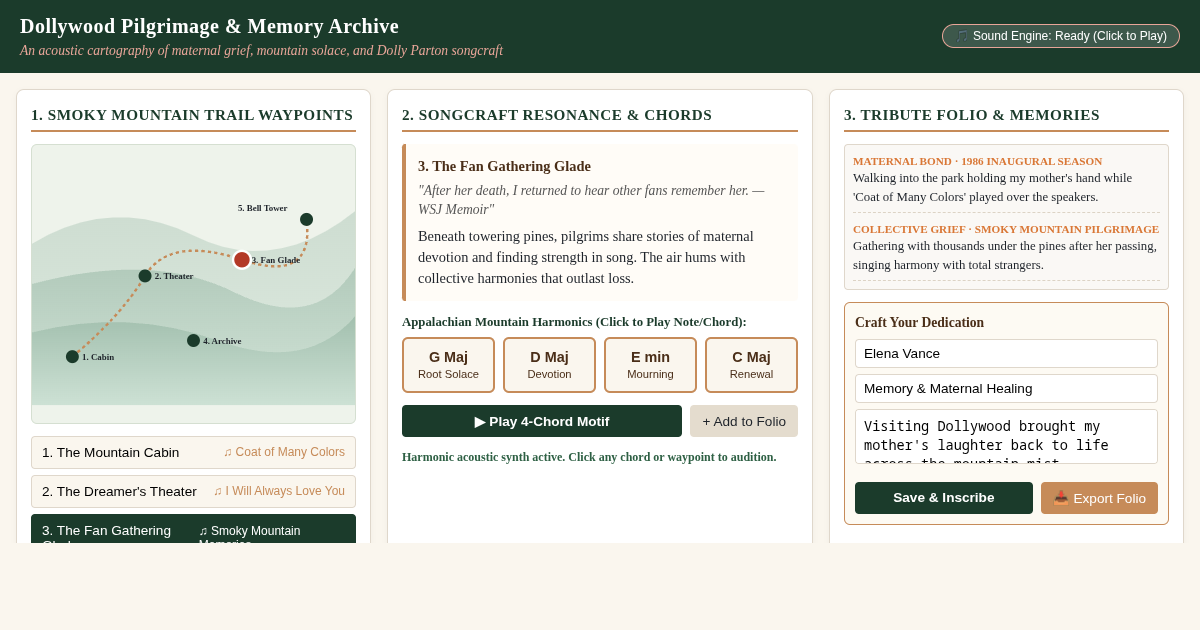
Task: Click the 'Craft Your Dedication' heading
Action: click(919, 323)
